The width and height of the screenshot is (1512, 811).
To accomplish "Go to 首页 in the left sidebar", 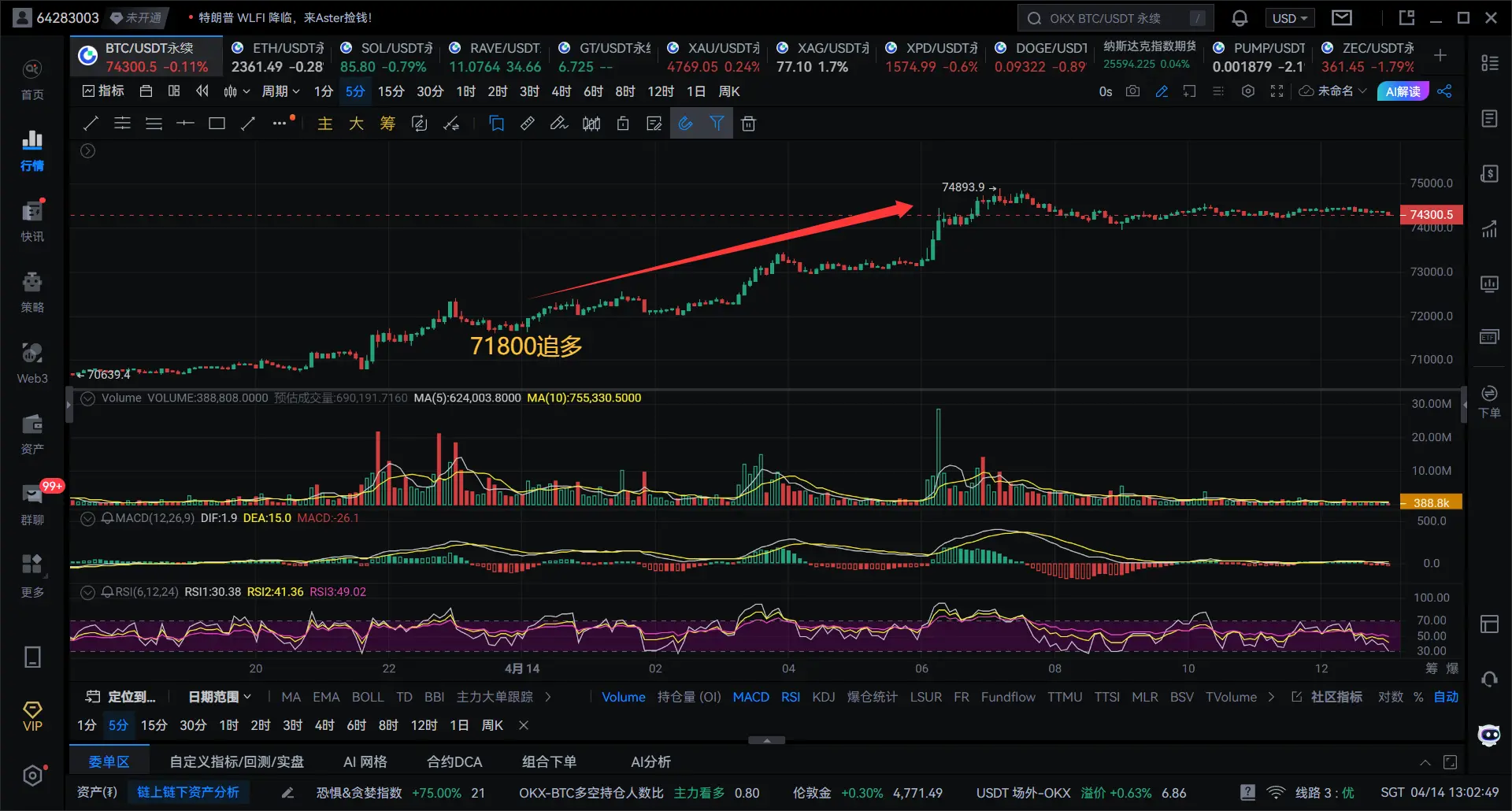I will pyautogui.click(x=32, y=79).
